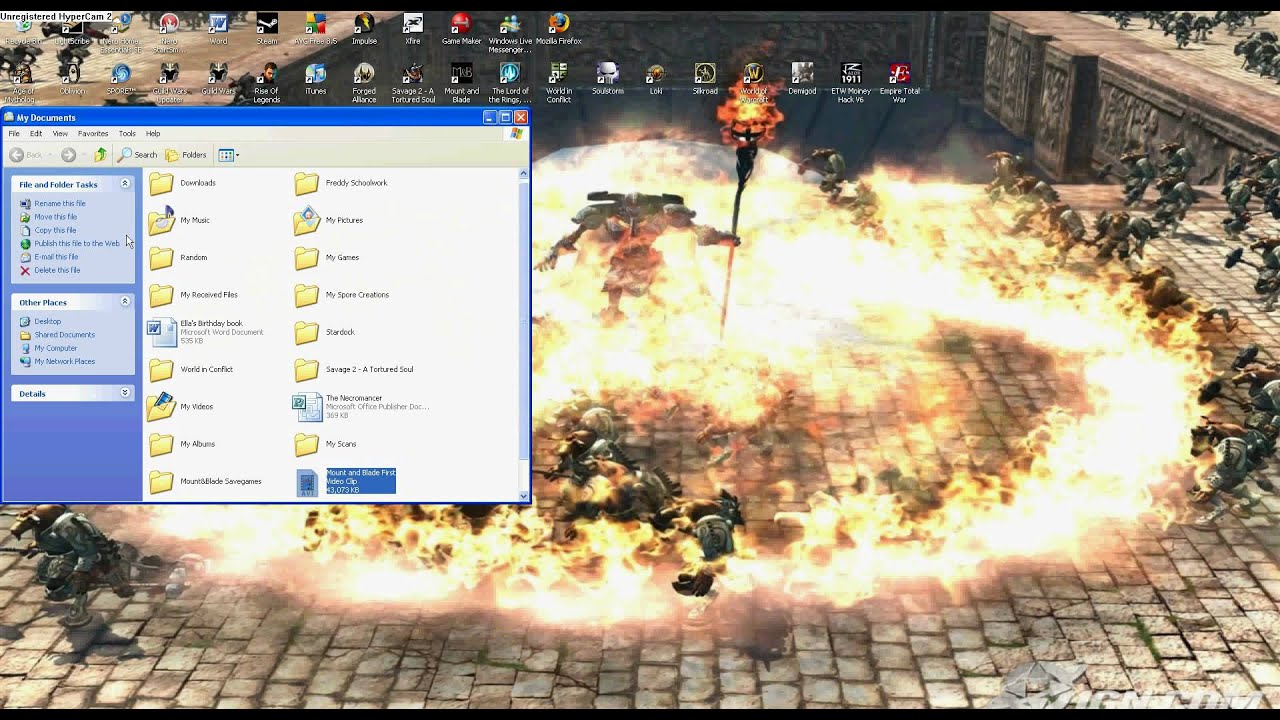Select Rise Of Legends desktop shortcut
The image size is (1280, 720).
[x=266, y=82]
